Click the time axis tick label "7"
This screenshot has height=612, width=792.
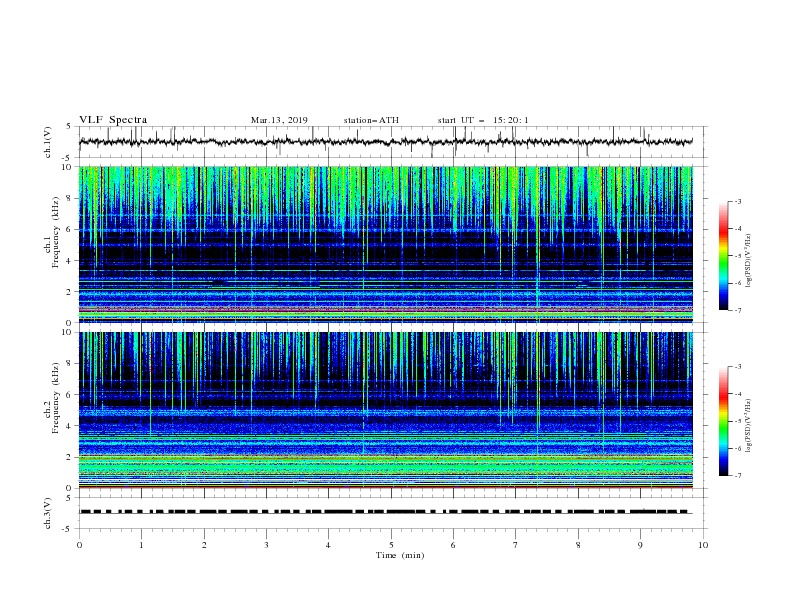[516, 545]
